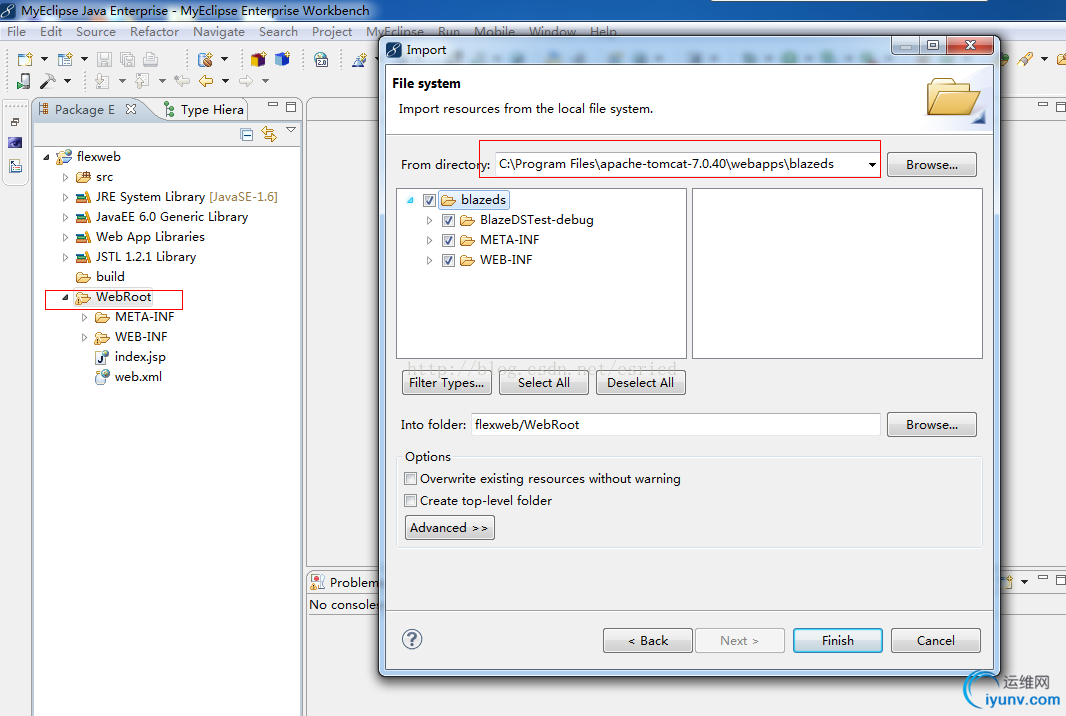This screenshot has height=716, width=1066.
Task: Click the outline page icon in left trim
Action: point(15,166)
